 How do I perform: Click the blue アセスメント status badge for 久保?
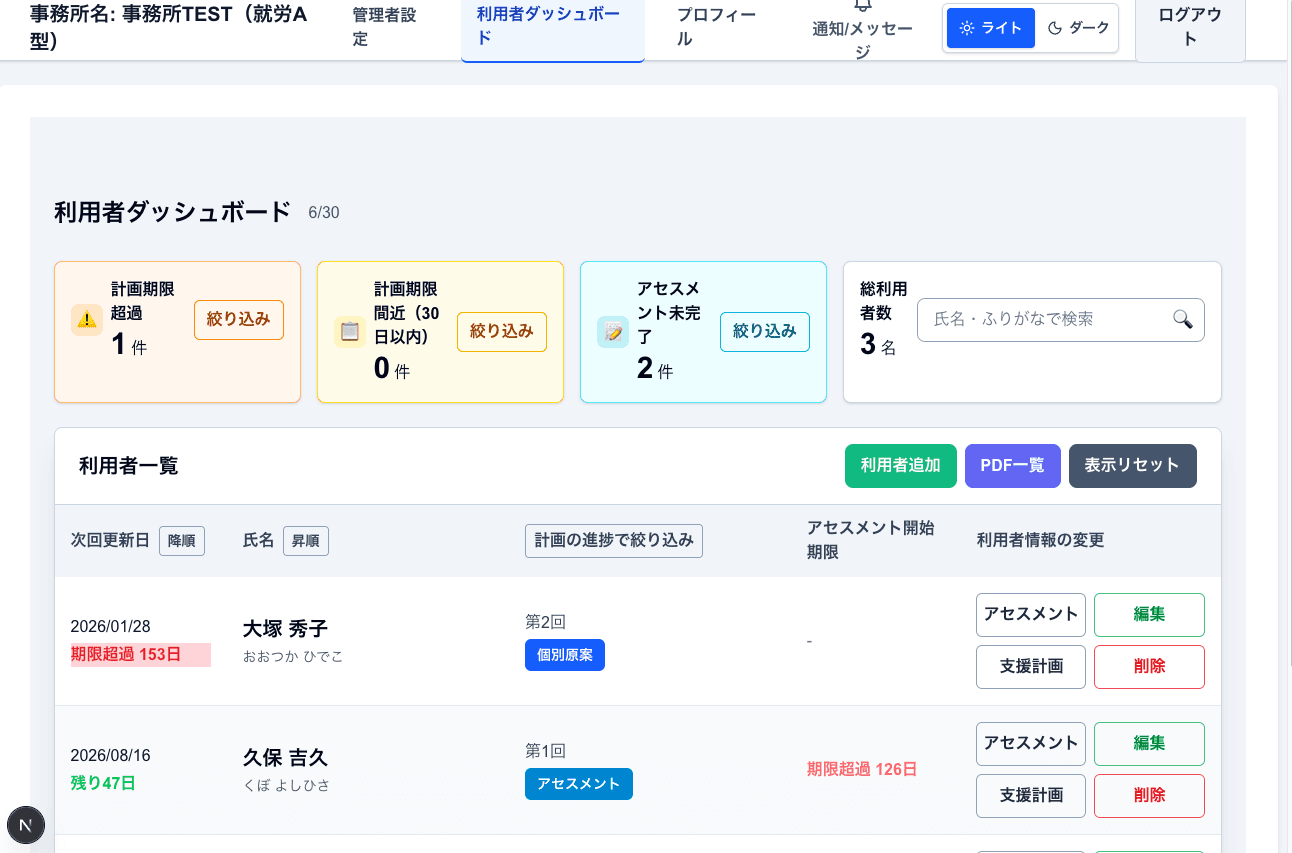coord(579,784)
